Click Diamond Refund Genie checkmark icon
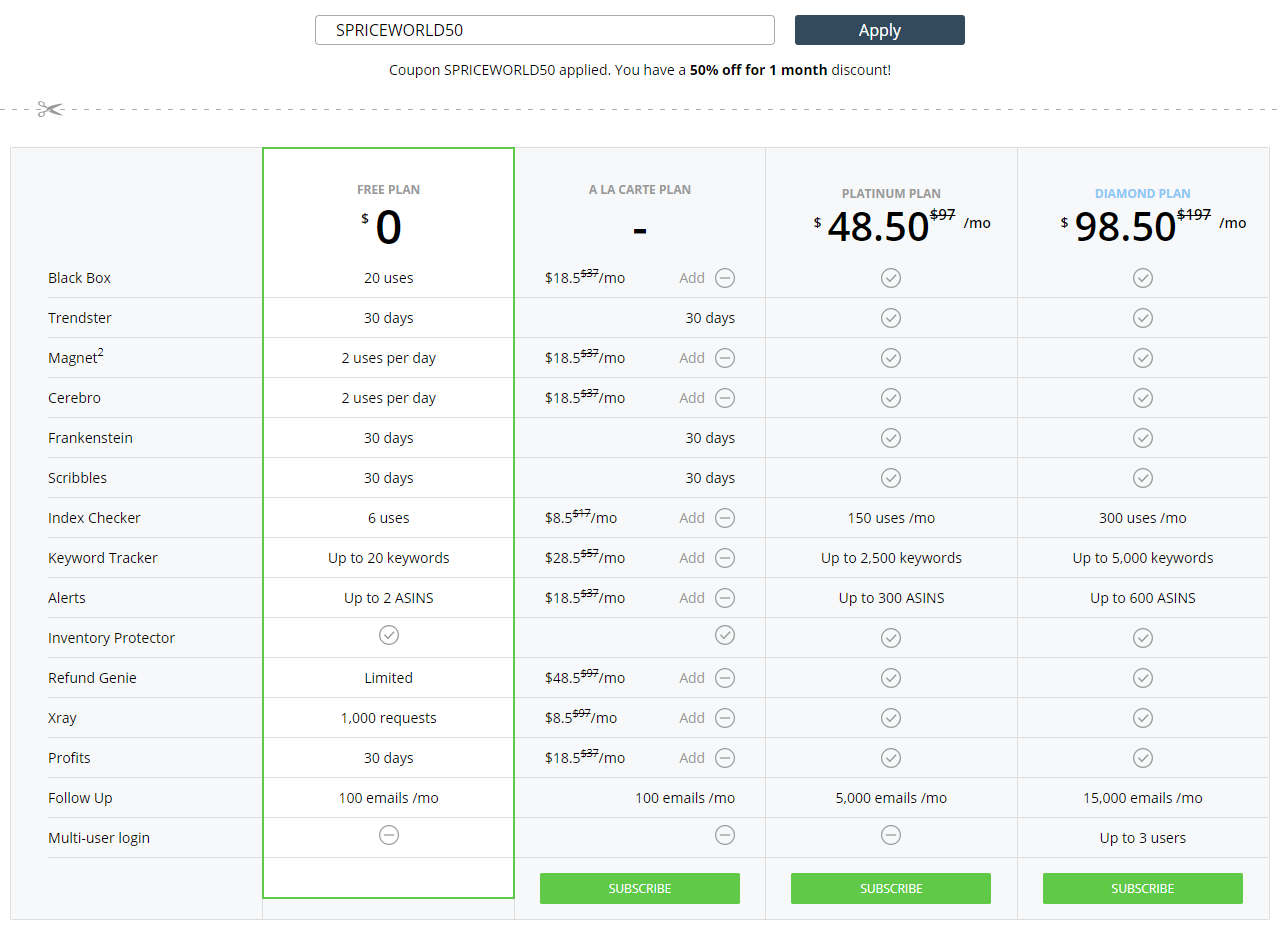Image resolution: width=1280 pixels, height=928 pixels. (1143, 678)
